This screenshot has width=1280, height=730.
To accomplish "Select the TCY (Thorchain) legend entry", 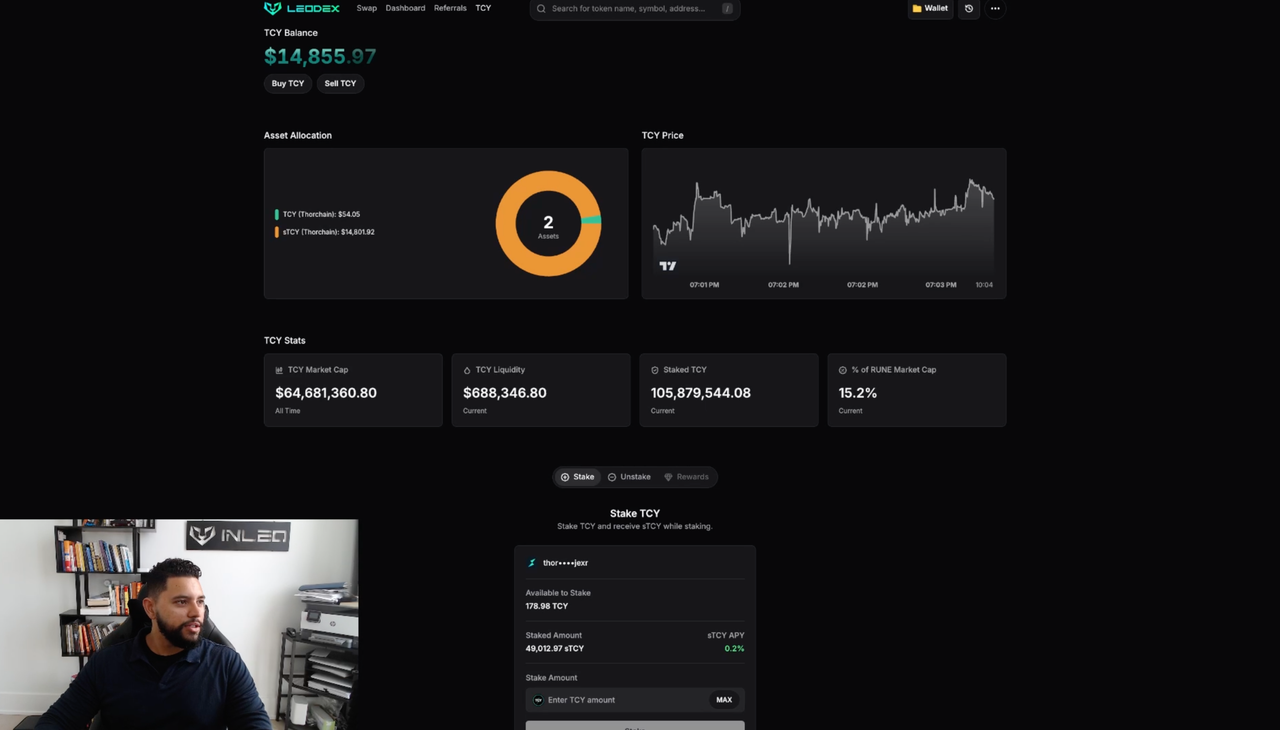I will tap(321, 214).
